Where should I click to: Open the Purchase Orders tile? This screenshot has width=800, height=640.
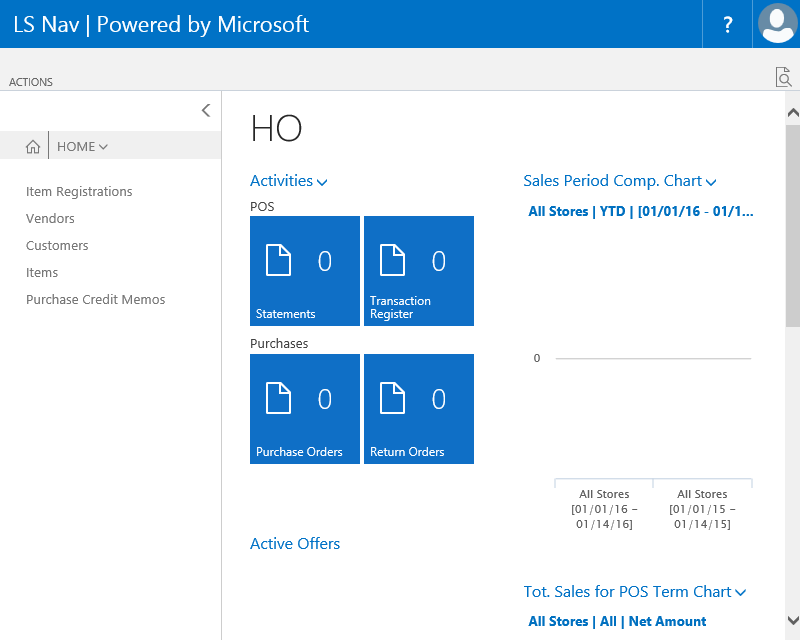(x=305, y=409)
